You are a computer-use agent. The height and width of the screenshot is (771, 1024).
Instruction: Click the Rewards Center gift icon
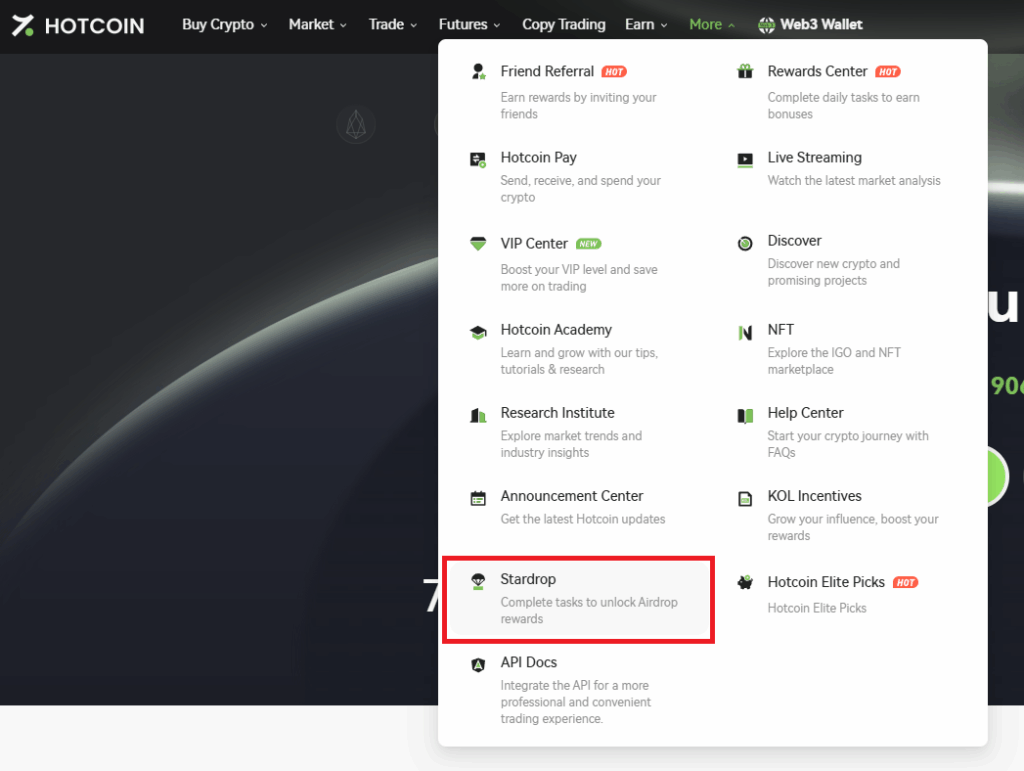coord(744,71)
